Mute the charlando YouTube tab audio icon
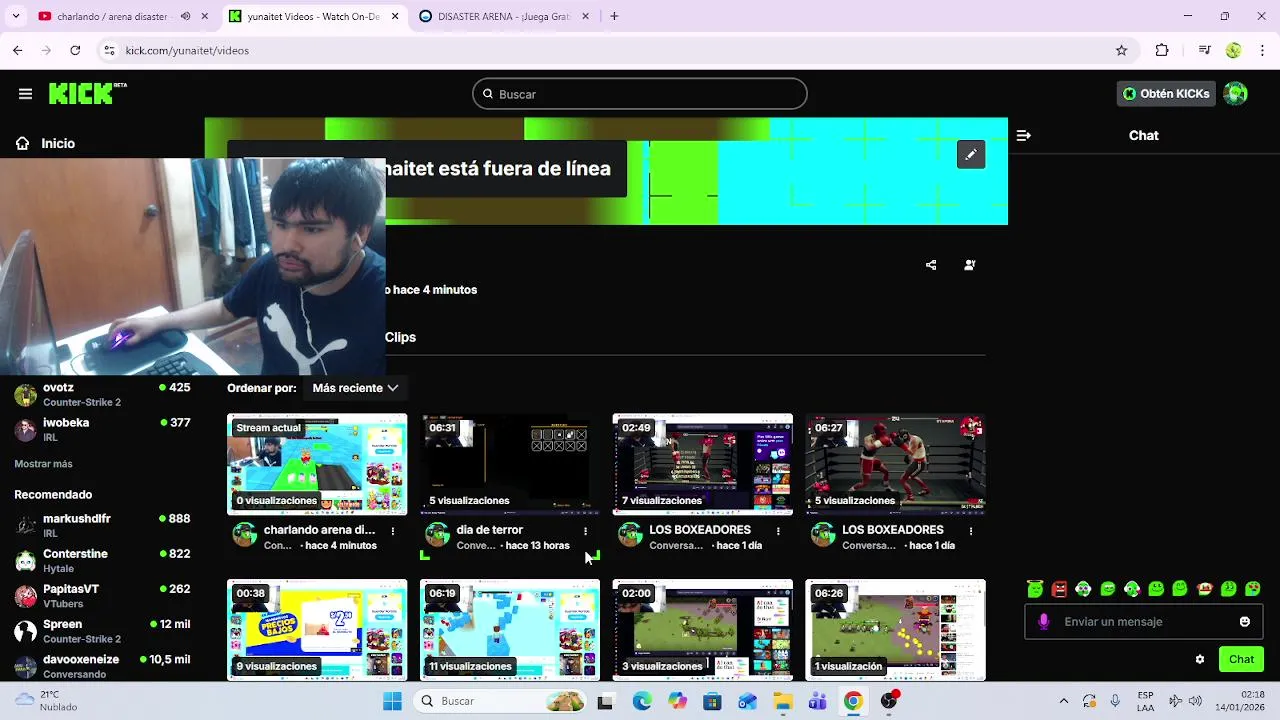 click(185, 16)
